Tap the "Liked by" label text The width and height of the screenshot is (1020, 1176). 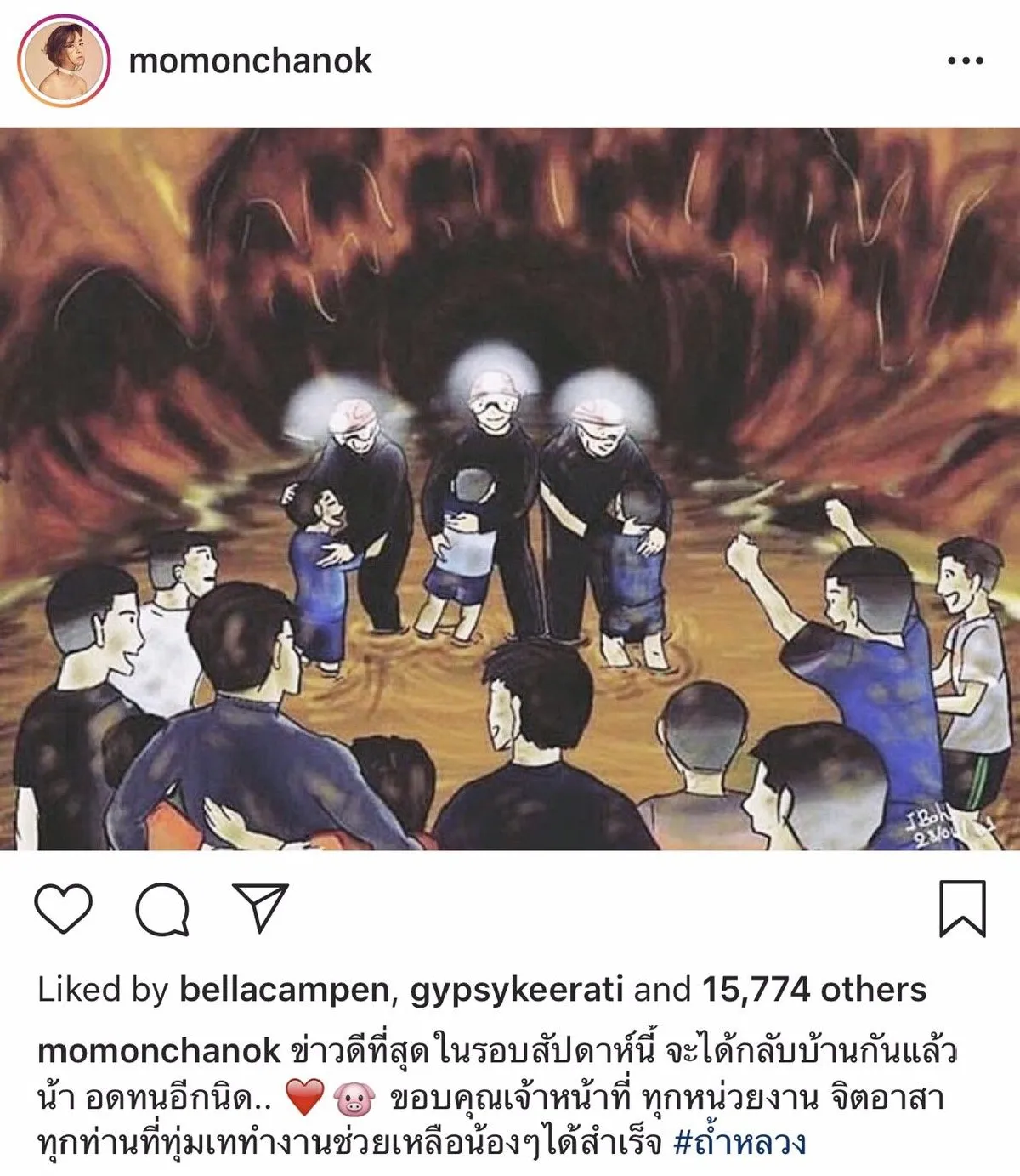pos(103,990)
